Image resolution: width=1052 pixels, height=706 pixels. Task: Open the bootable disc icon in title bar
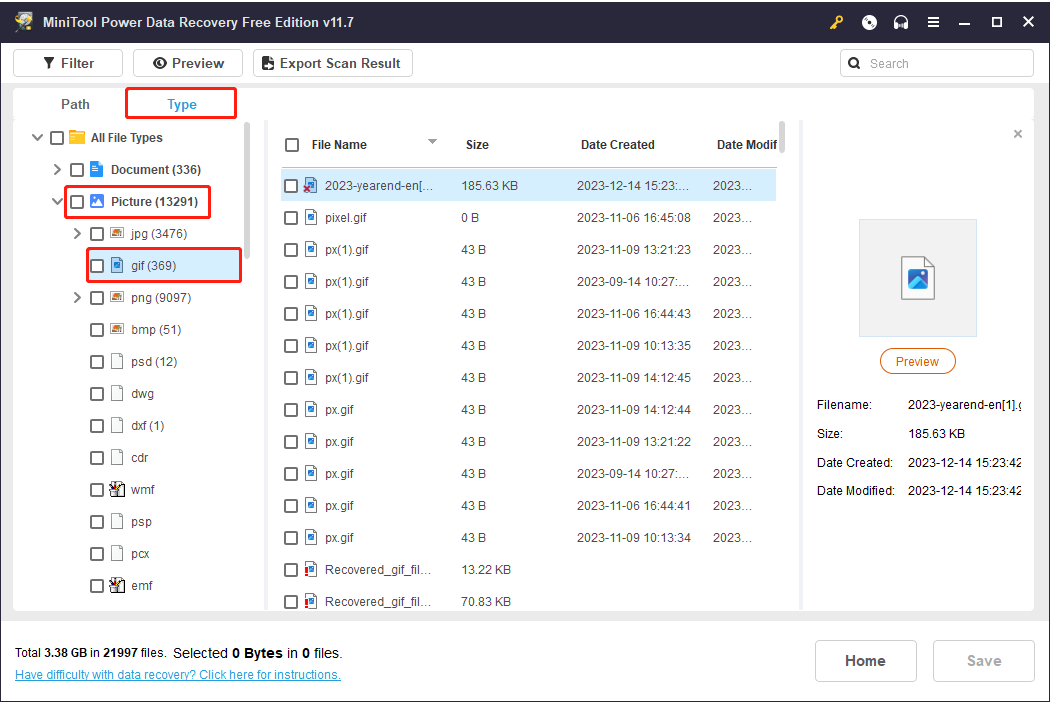pos(869,22)
